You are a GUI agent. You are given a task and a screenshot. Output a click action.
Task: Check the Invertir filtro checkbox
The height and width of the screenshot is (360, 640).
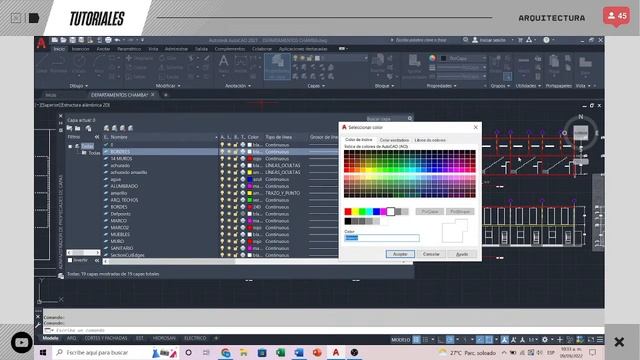pyautogui.click(x=70, y=260)
